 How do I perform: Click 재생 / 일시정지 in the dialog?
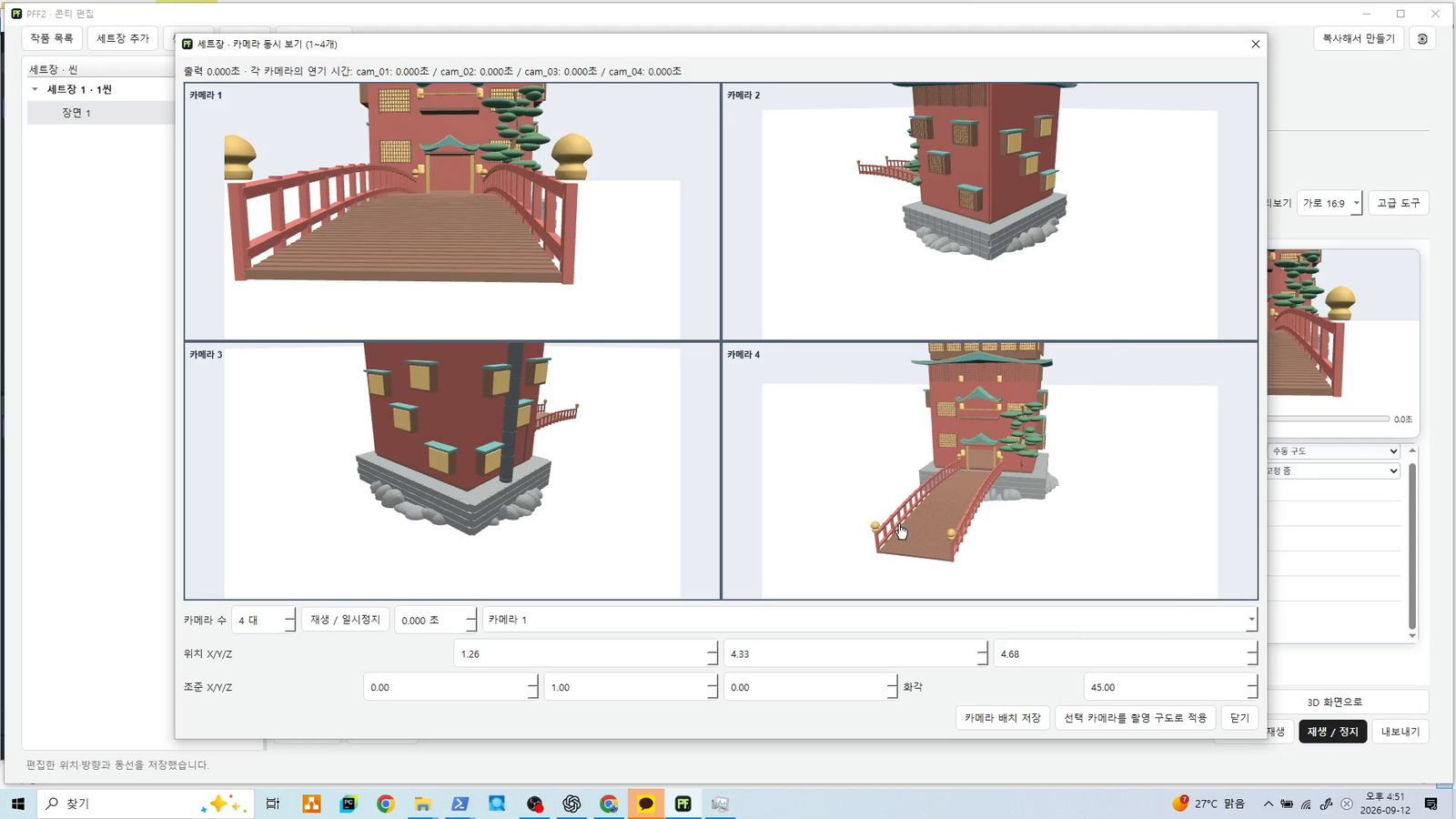click(345, 619)
